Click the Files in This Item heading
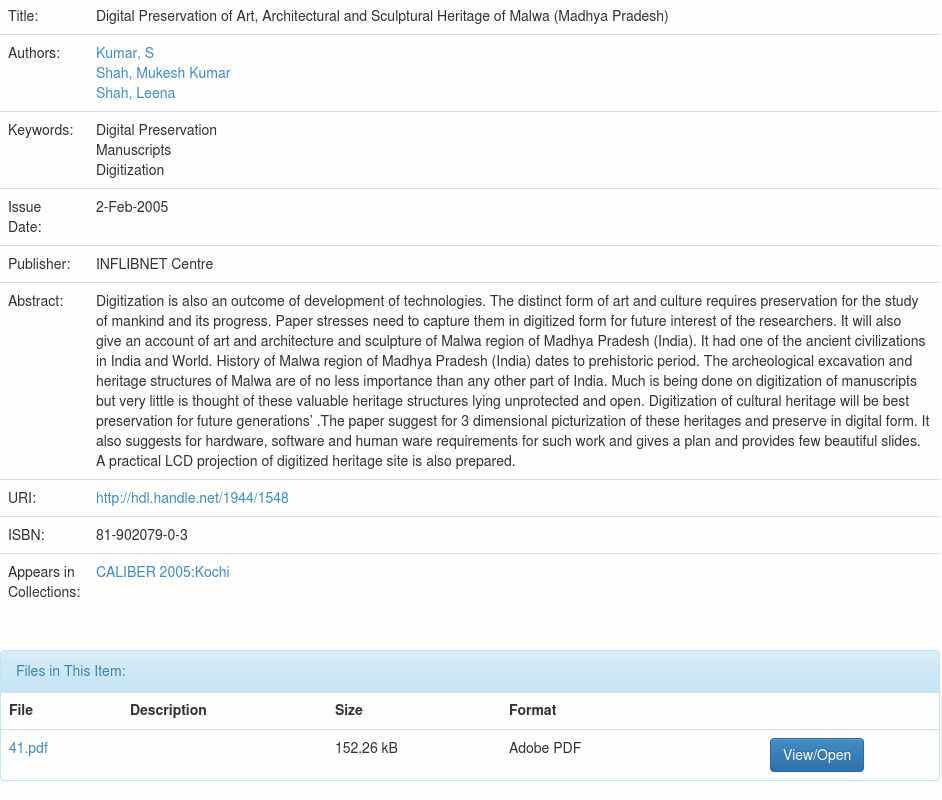 (71, 671)
